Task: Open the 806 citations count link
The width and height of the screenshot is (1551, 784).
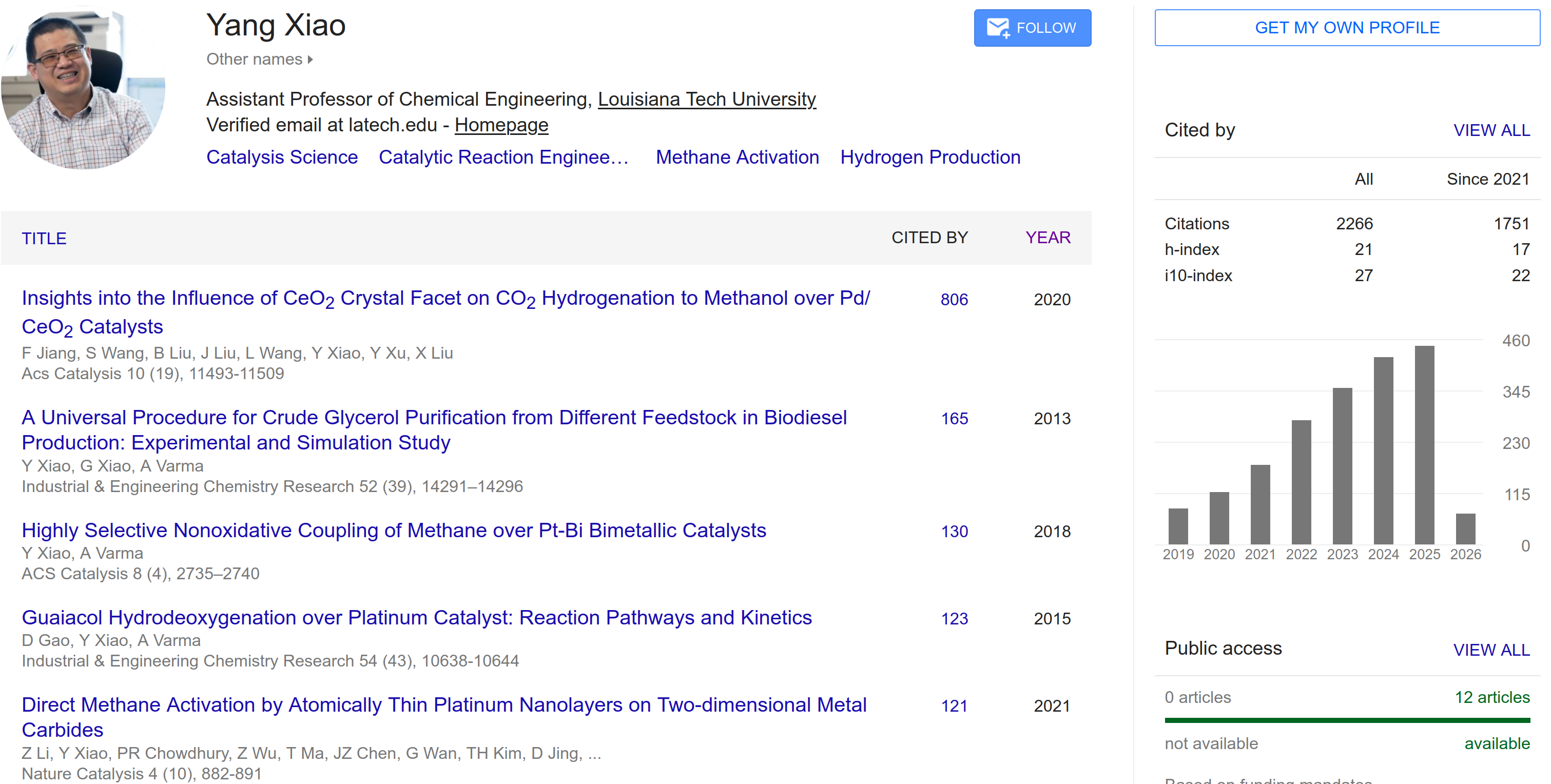Action: (954, 300)
